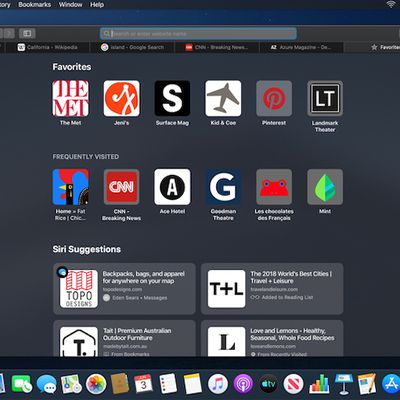Click topodesigns.com URL text

click(x=122, y=290)
